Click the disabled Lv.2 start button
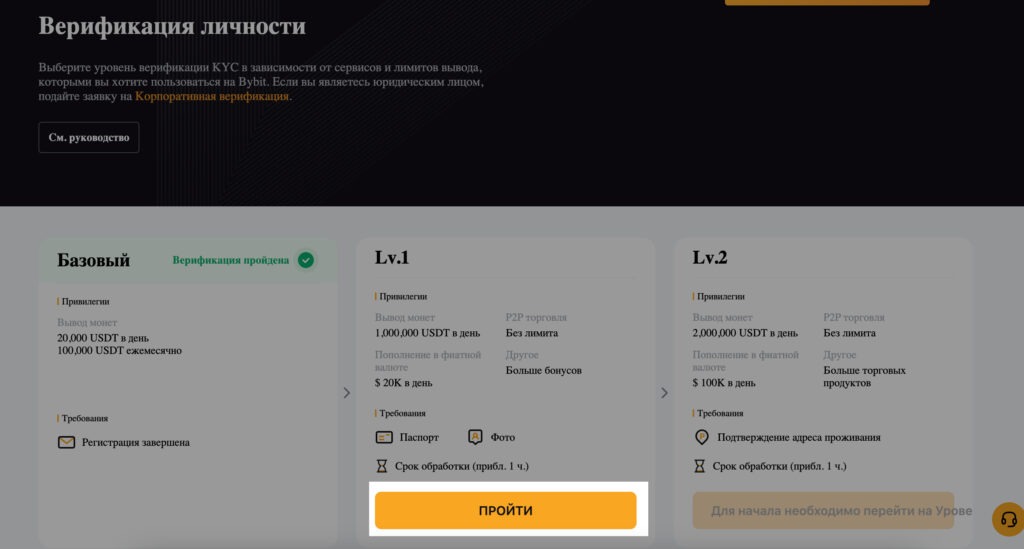 [x=824, y=510]
